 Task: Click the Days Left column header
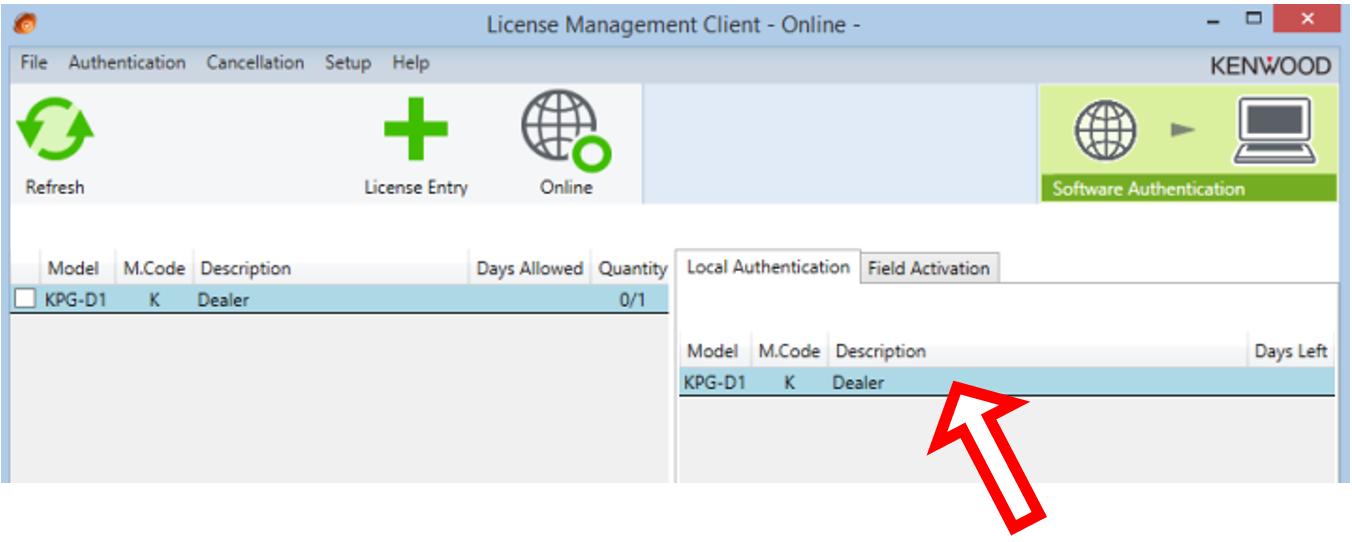pos(1291,351)
